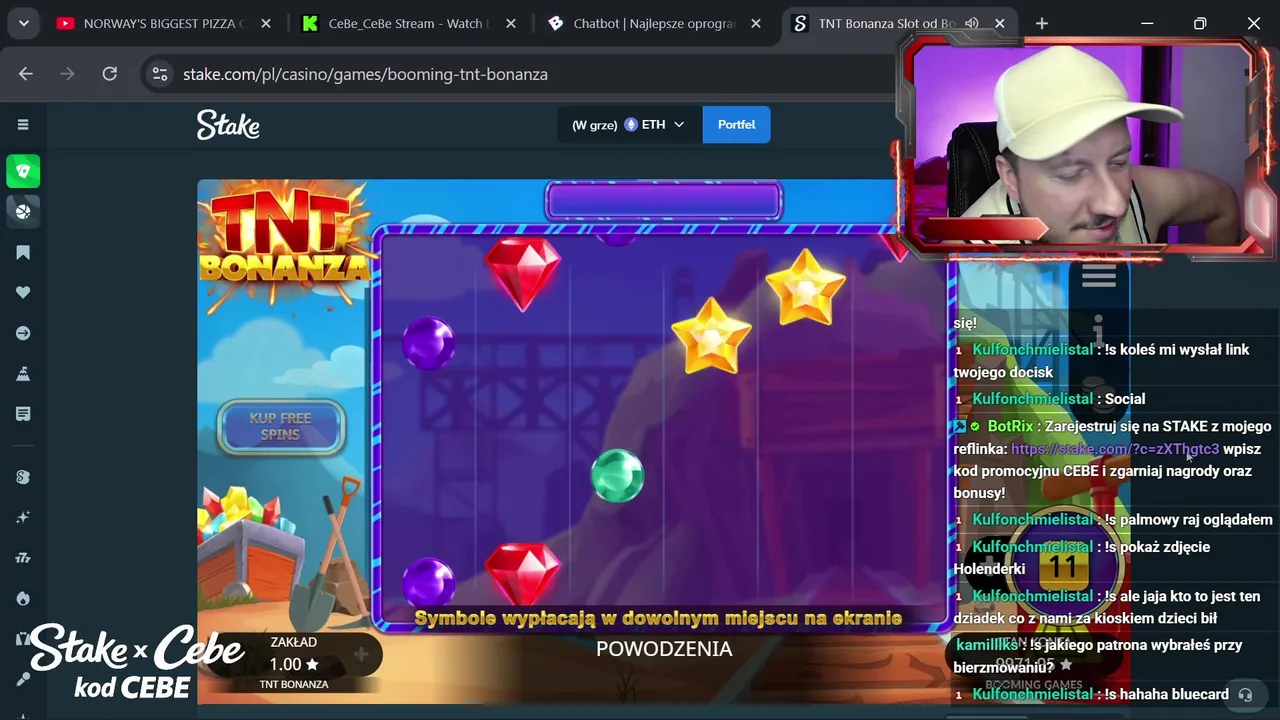Open the in-game hamburger menu
The width and height of the screenshot is (1280, 720).
click(1098, 276)
